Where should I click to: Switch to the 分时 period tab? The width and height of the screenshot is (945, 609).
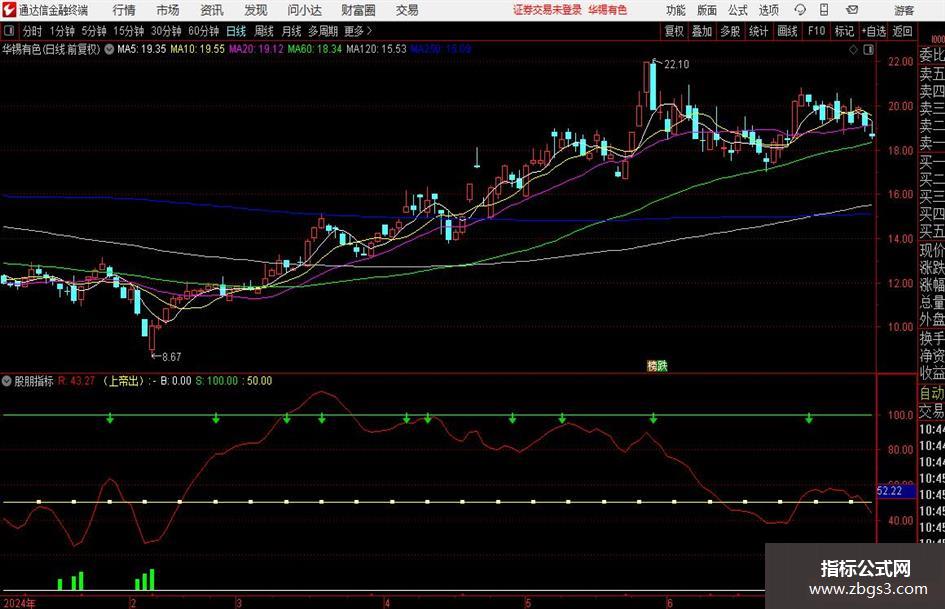(32, 31)
